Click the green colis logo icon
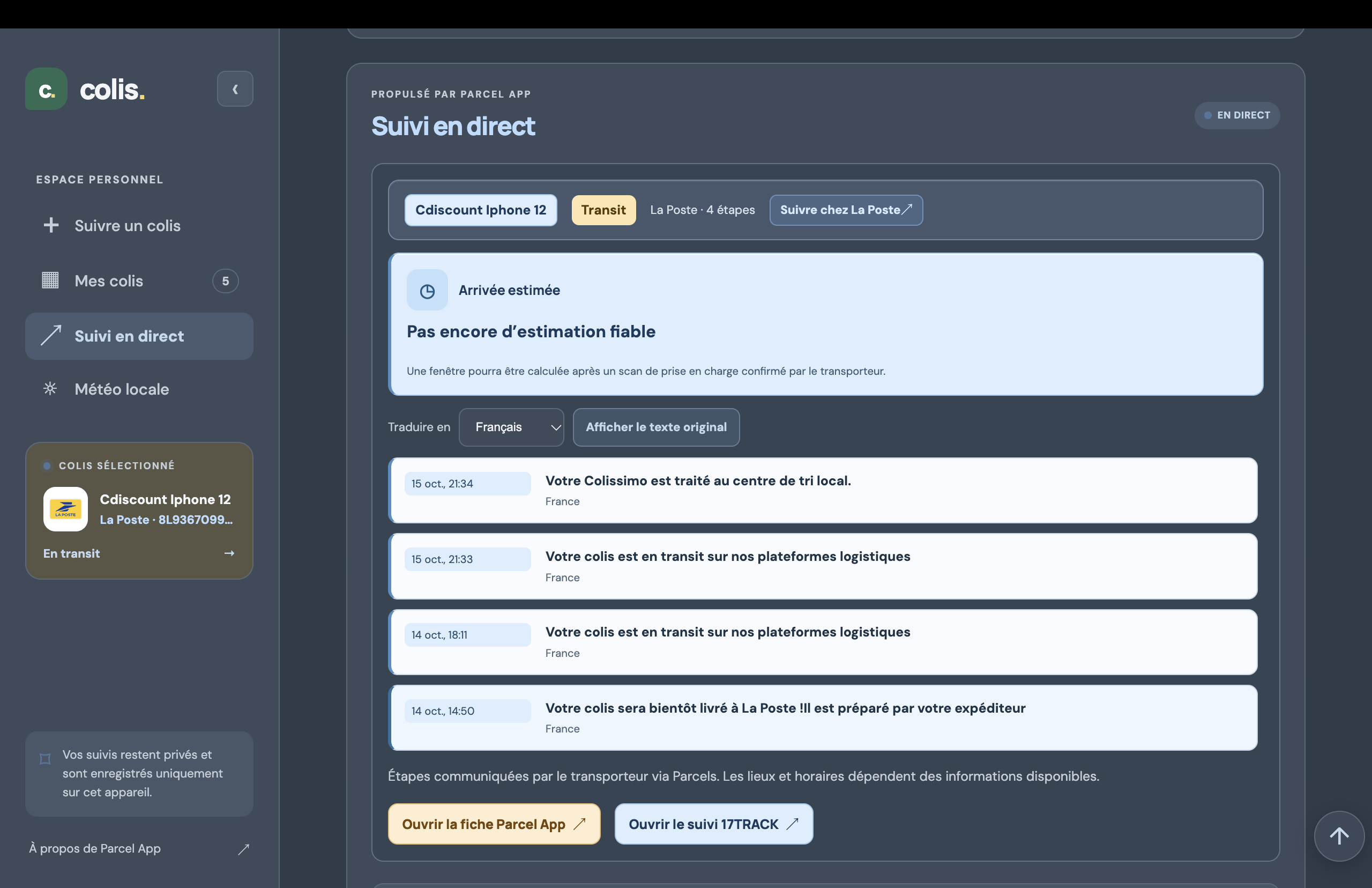The width and height of the screenshot is (1372, 888). click(46, 90)
